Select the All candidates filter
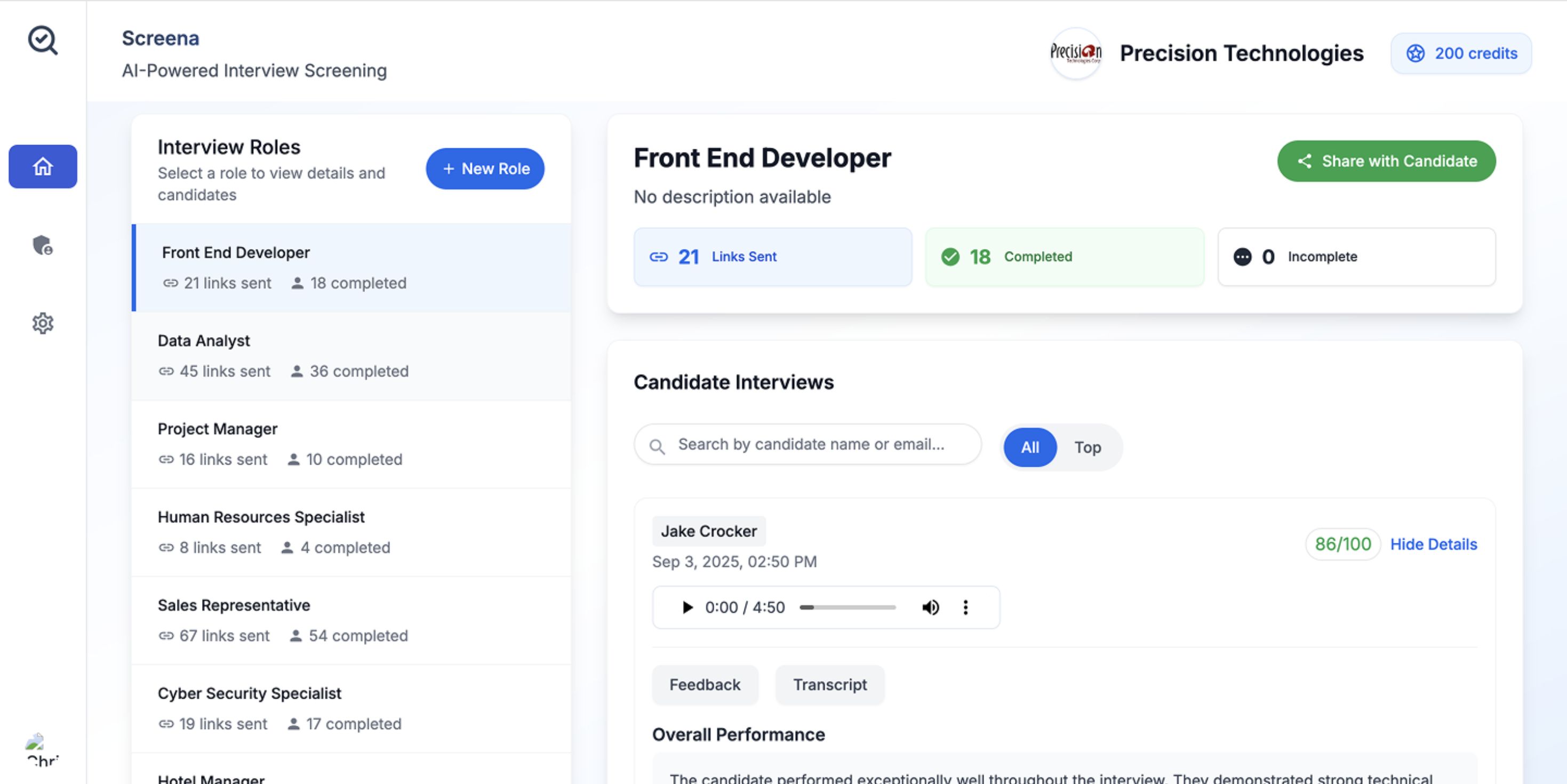 coord(1029,447)
